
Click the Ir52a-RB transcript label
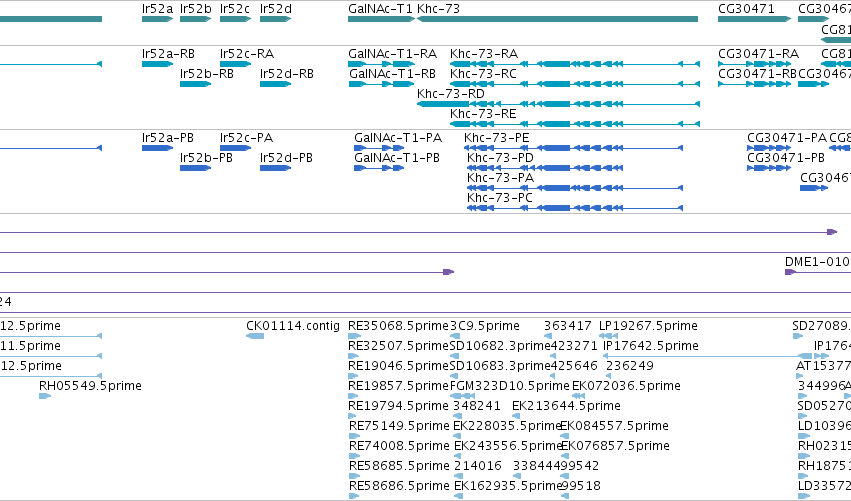(168, 54)
